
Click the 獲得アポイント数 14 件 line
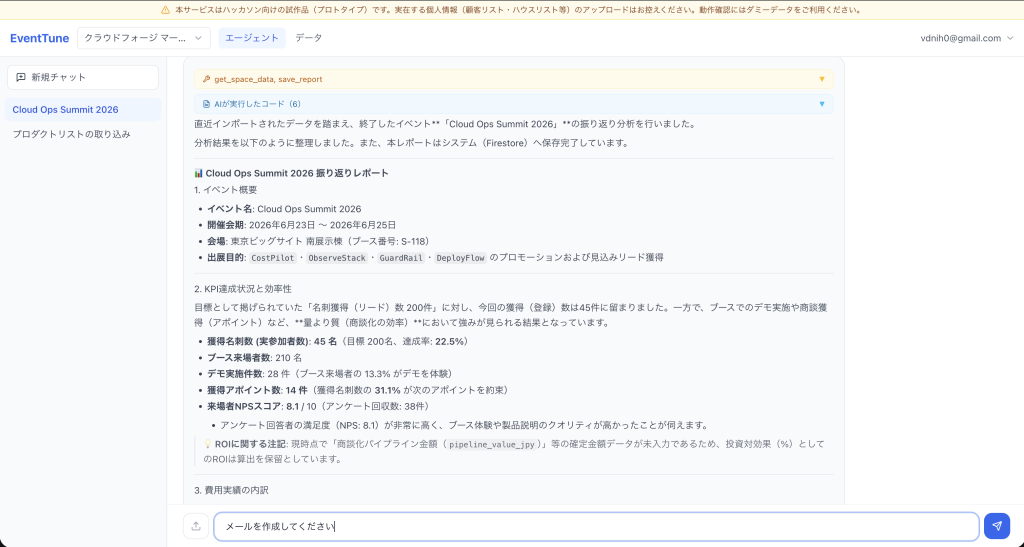(x=357, y=390)
